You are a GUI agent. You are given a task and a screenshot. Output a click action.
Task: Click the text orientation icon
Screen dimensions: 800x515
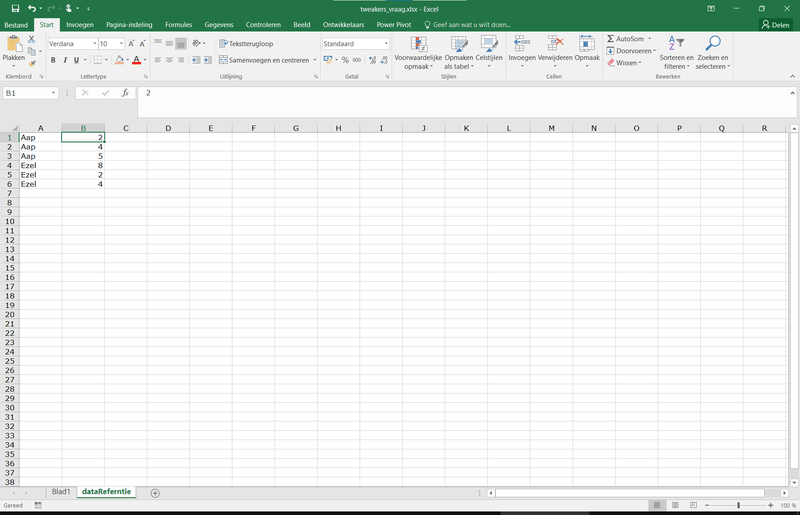click(196, 44)
